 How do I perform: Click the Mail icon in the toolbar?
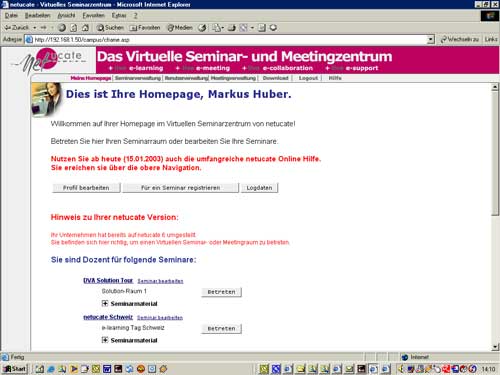pyautogui.click(x=217, y=28)
